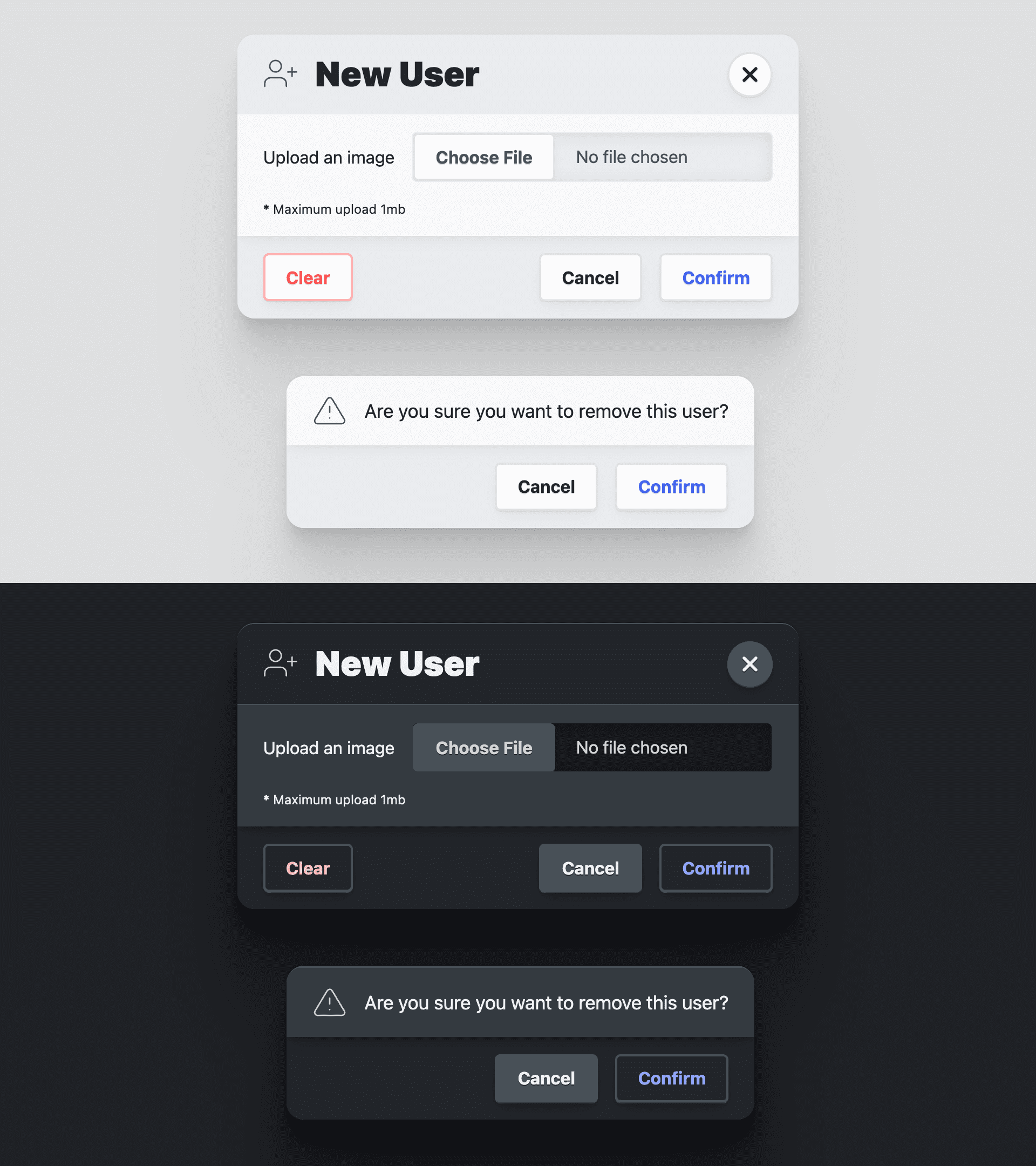Click the X close icon on dialog
This screenshot has height=1166, width=1036.
750,74
